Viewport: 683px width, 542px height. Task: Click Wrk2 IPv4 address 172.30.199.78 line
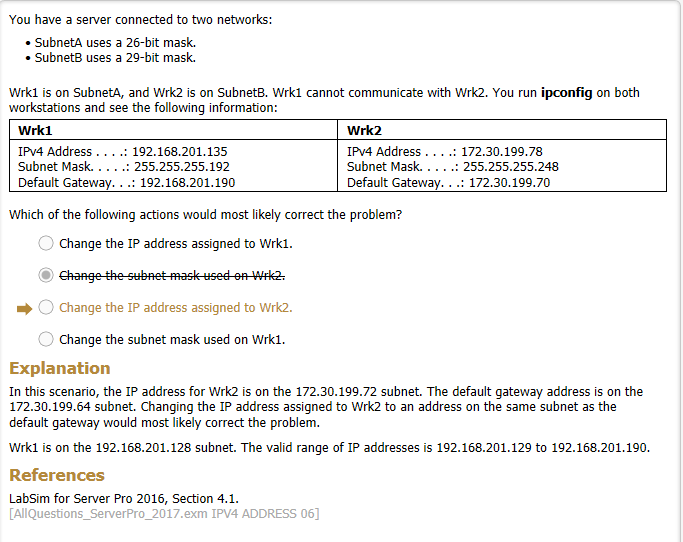click(x=445, y=152)
